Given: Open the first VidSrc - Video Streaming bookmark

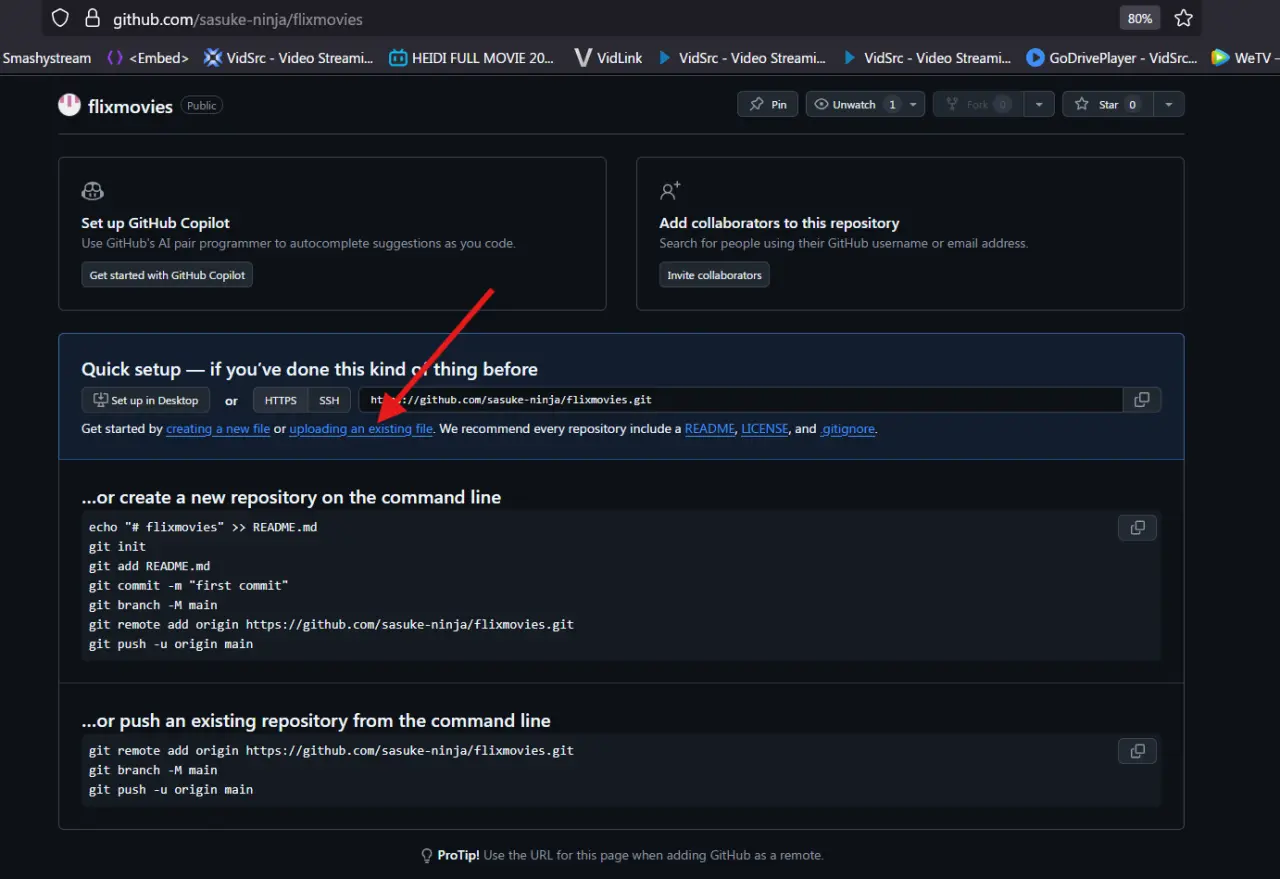Looking at the screenshot, I should [288, 58].
